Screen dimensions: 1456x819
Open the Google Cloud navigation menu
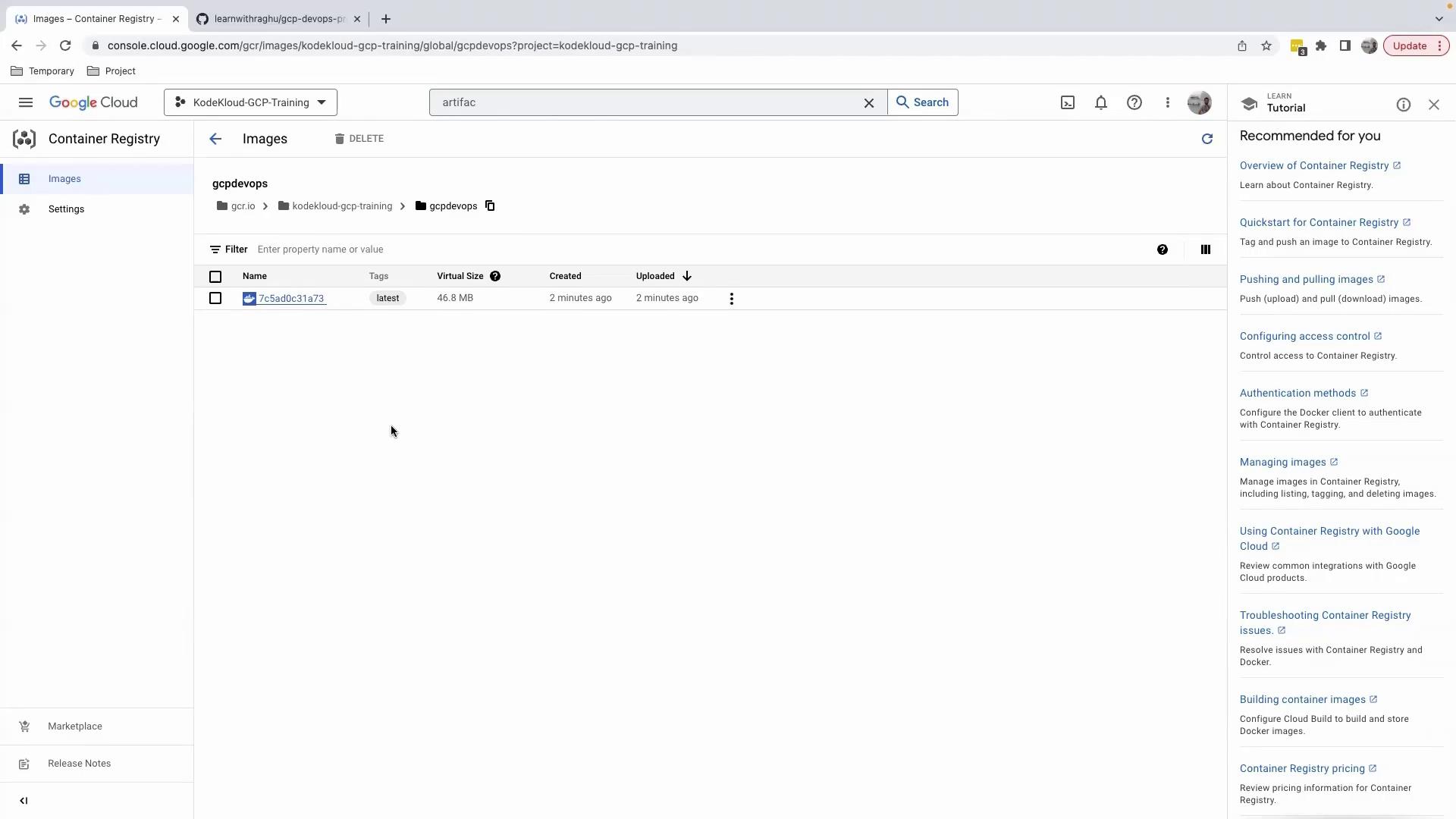point(26,102)
